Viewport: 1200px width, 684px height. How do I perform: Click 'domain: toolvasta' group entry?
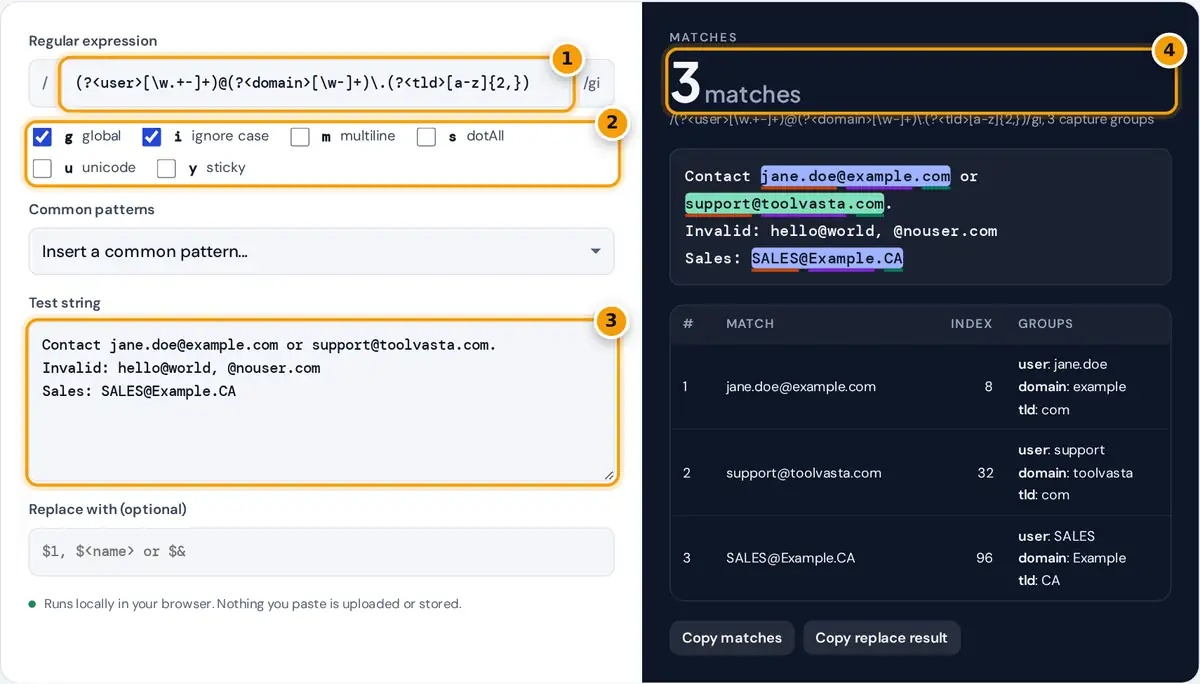(1075, 473)
